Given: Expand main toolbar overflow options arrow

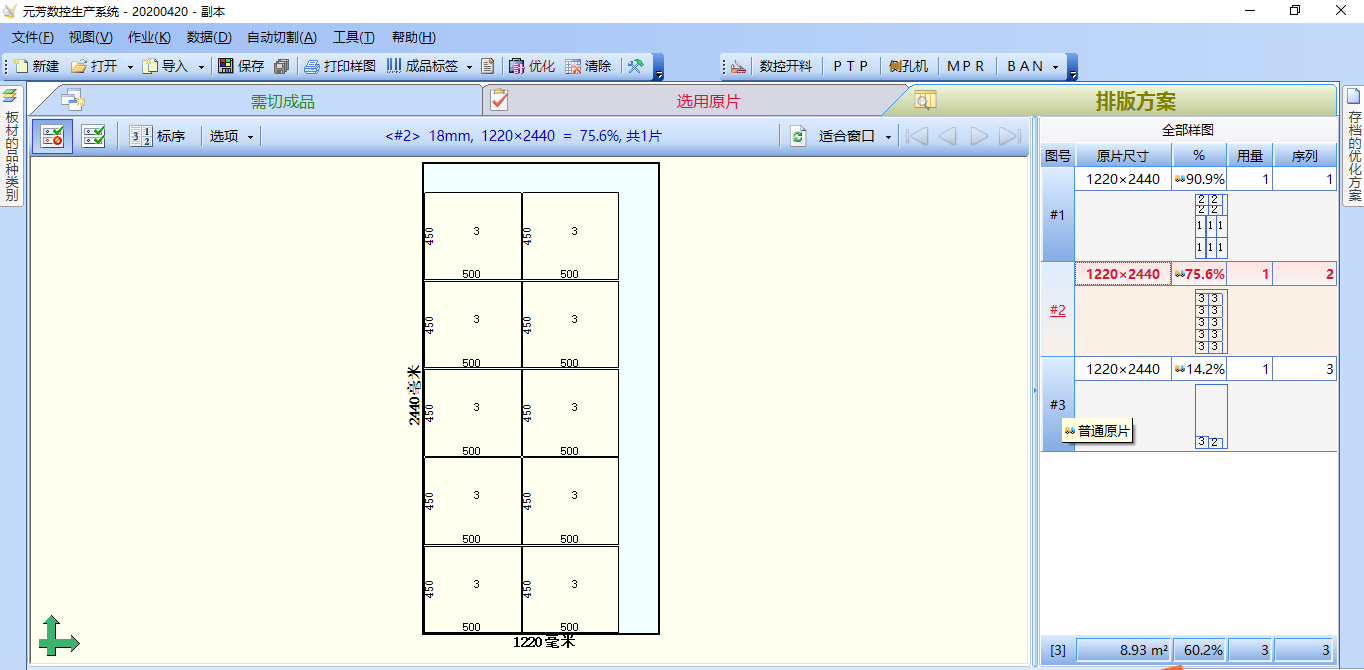Looking at the screenshot, I should click(x=658, y=67).
